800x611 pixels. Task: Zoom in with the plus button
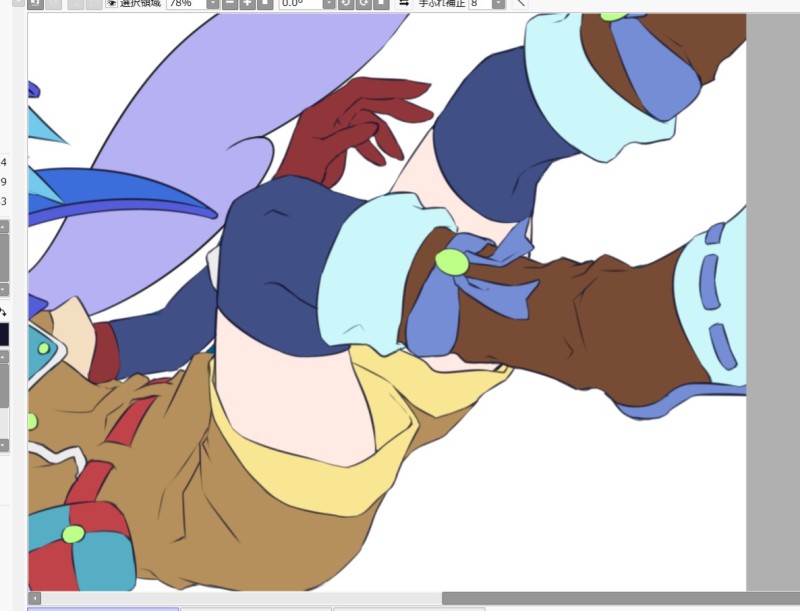coord(247,4)
